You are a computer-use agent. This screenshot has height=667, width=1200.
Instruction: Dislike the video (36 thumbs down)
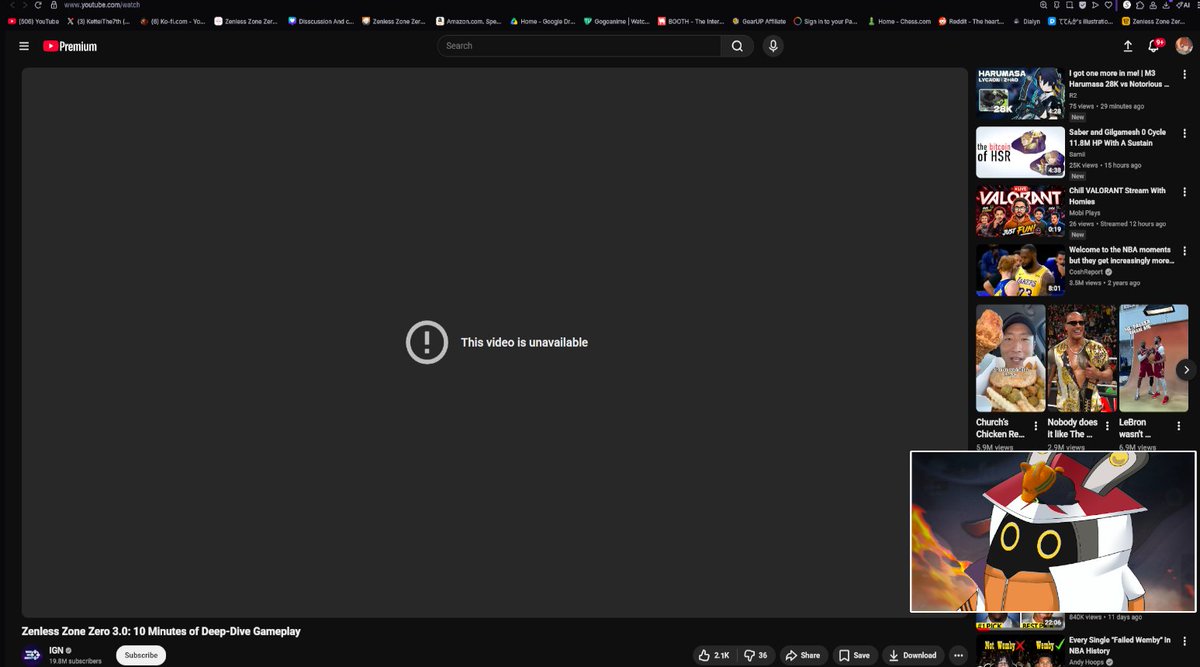[x=757, y=655]
